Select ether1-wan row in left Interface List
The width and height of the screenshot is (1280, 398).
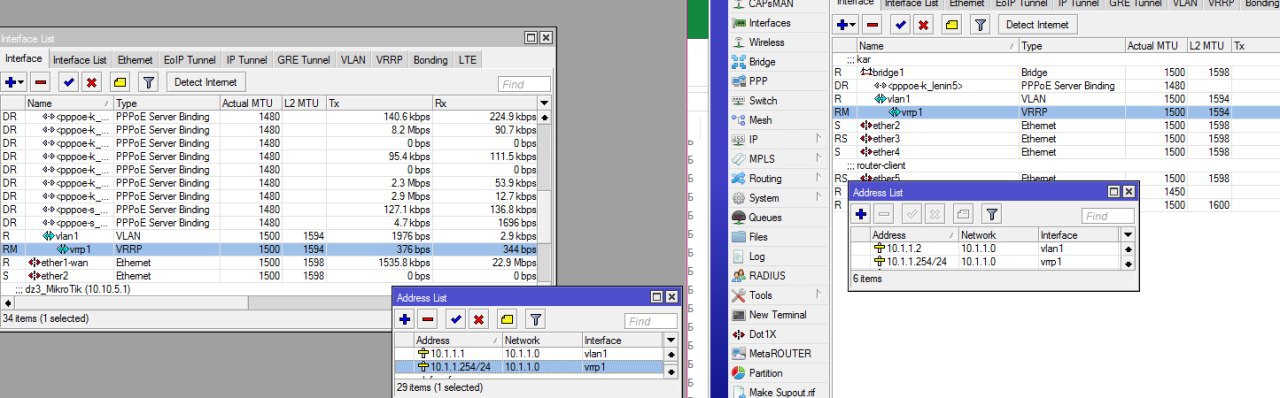pos(269,262)
